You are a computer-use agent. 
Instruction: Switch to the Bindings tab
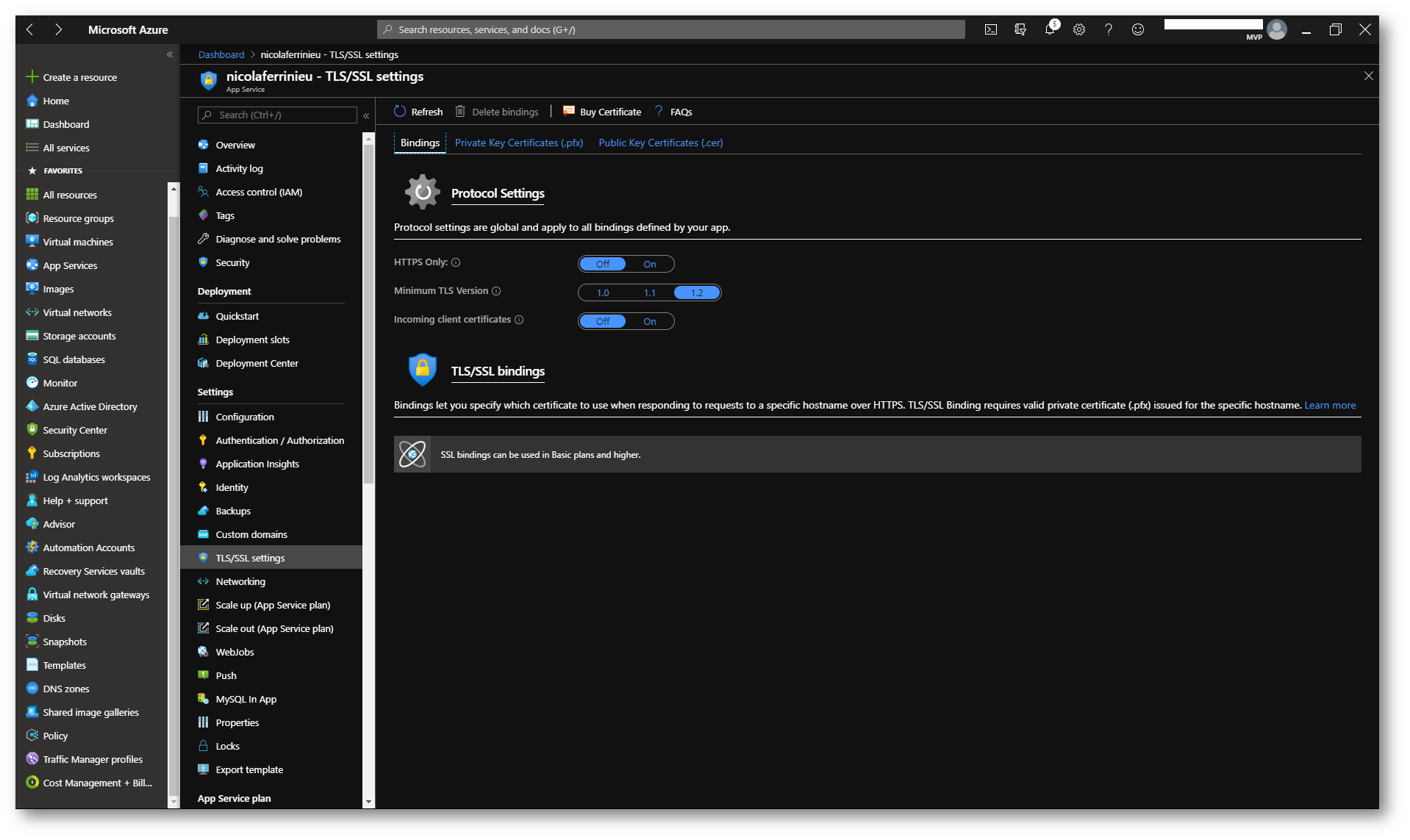[x=420, y=143]
